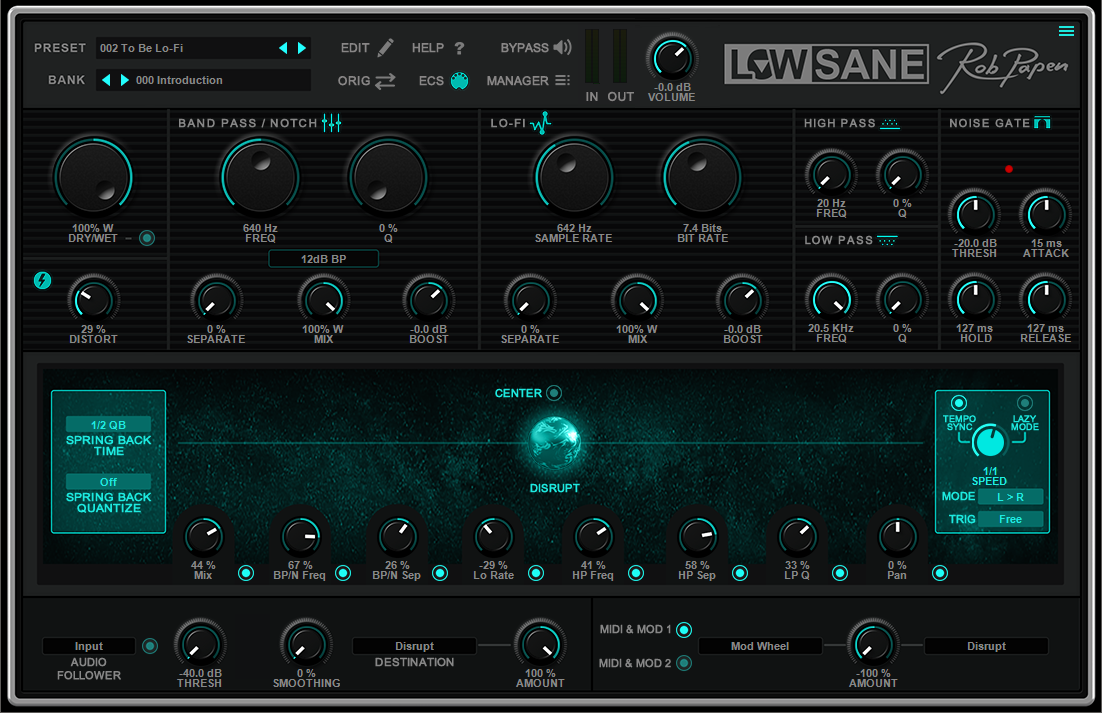
Task: Open the hamburger menu in top-right corner
Action: [1066, 31]
